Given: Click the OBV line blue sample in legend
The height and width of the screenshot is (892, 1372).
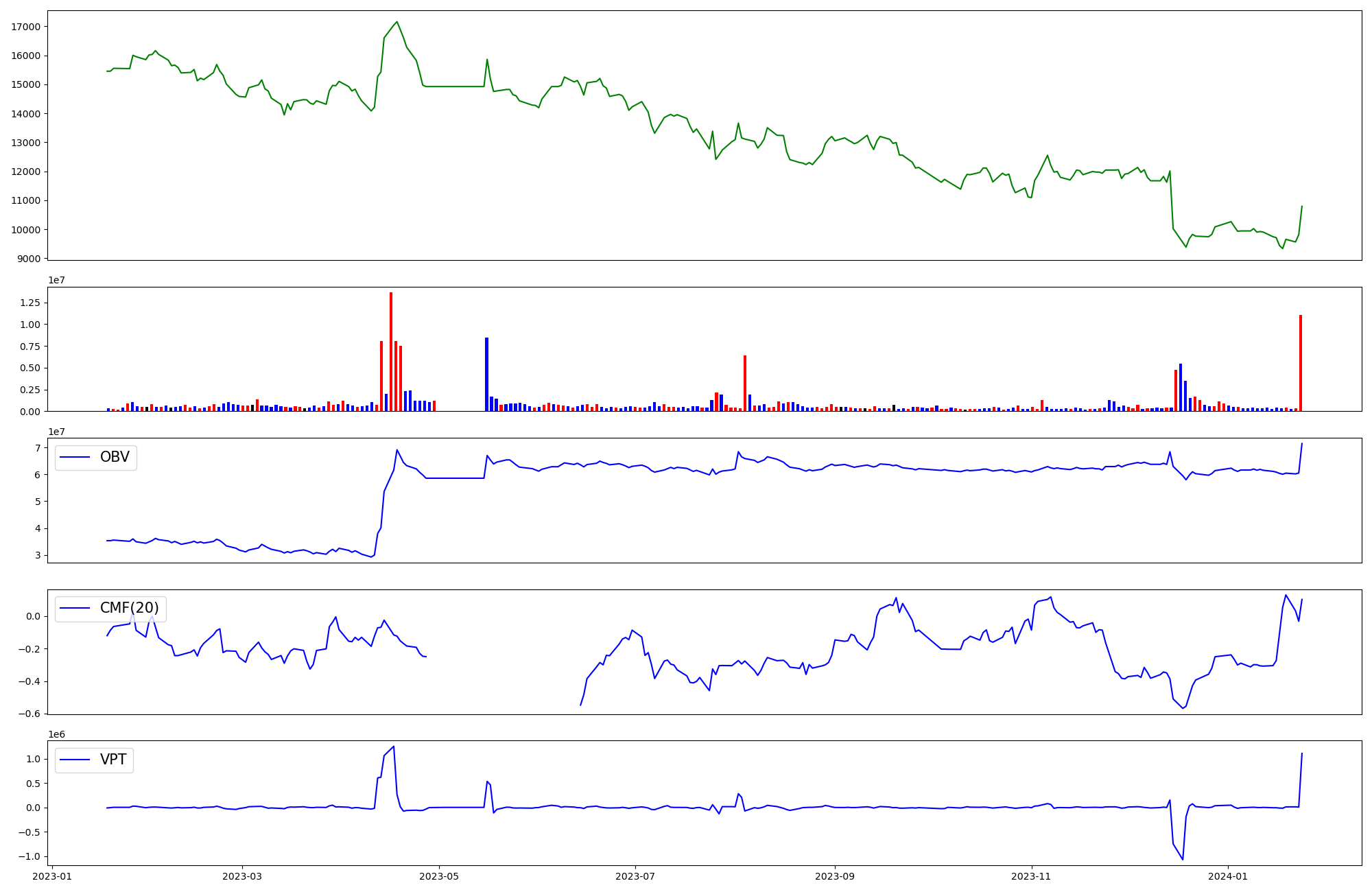Looking at the screenshot, I should coord(75,458).
